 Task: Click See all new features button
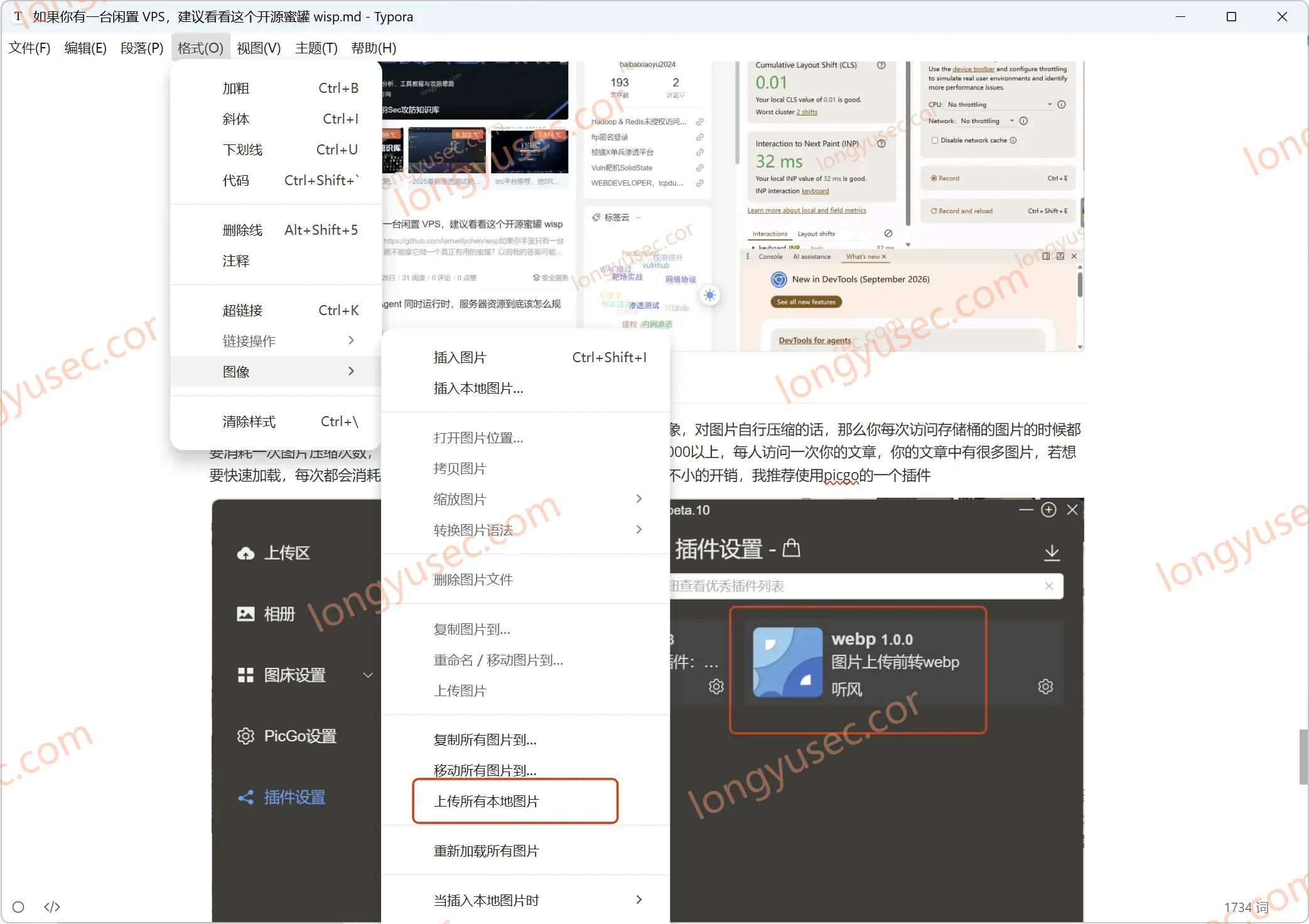(806, 302)
